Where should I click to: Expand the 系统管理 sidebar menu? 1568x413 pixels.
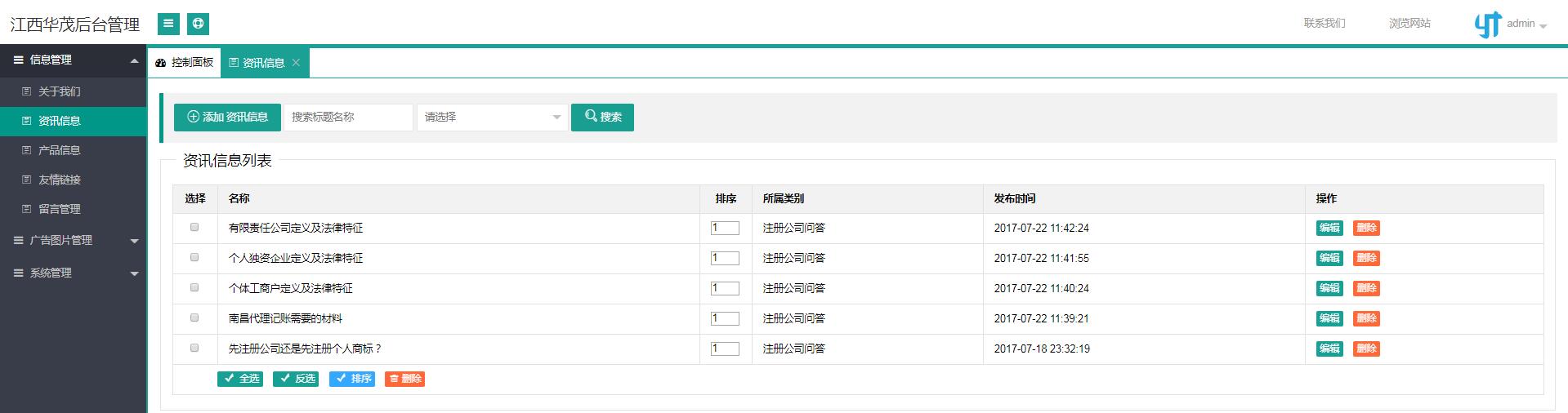tap(74, 273)
